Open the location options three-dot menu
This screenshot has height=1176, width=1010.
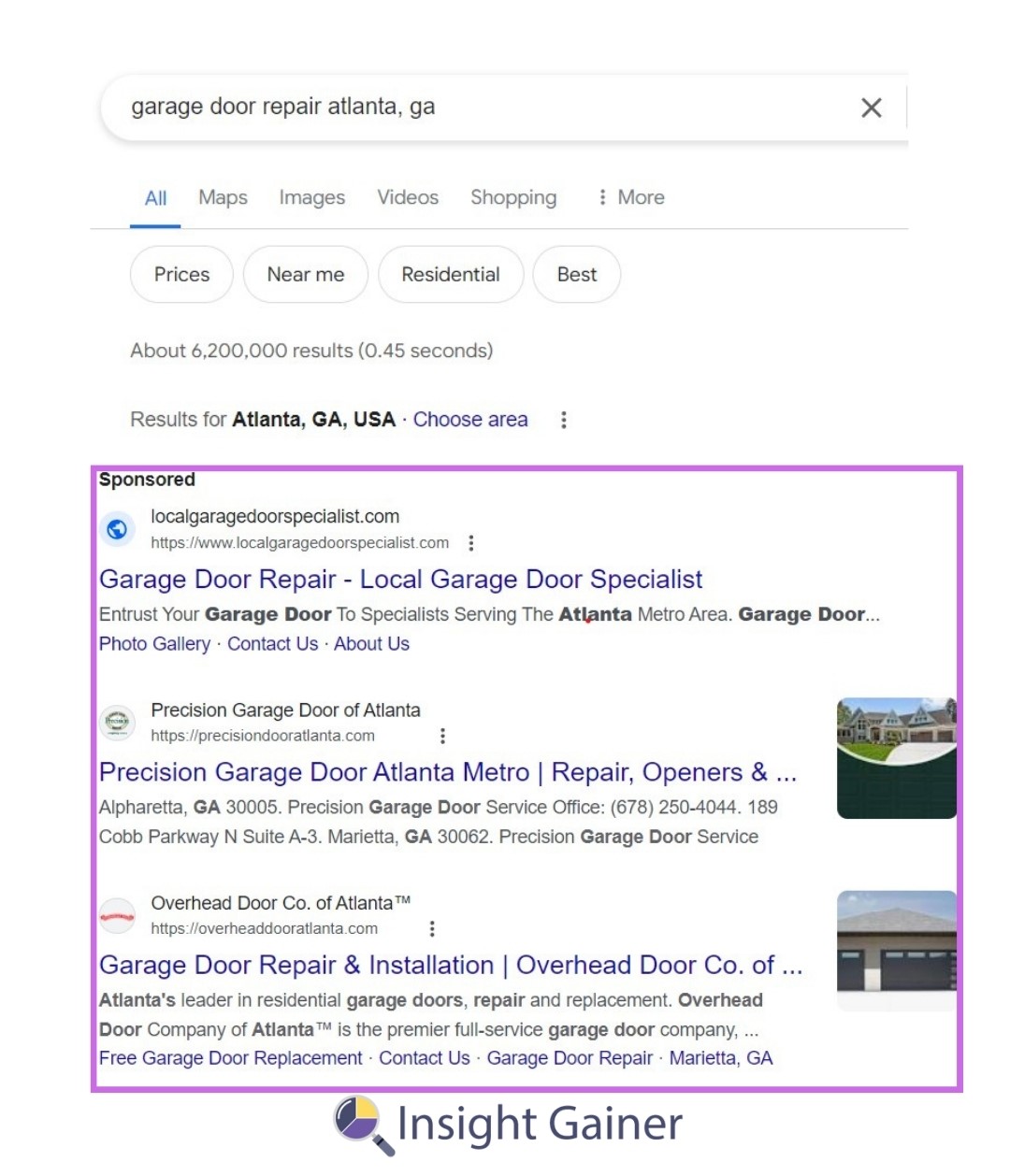click(563, 420)
